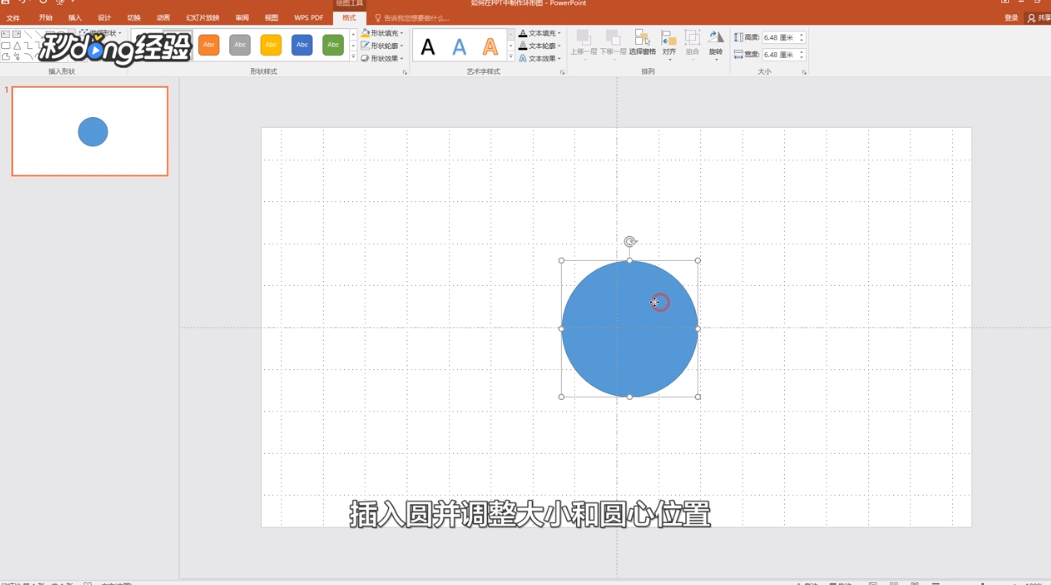1051x585 pixels.
Task: Adjust the width value stepper arrows
Action: [802, 54]
